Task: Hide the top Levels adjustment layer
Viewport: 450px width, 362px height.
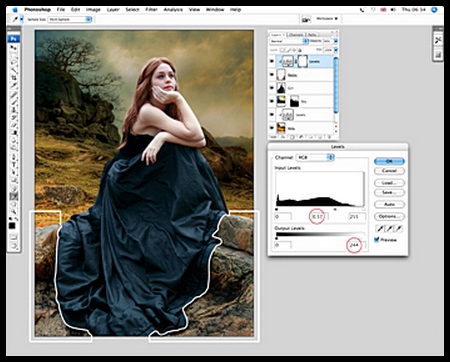Action: pyautogui.click(x=271, y=61)
